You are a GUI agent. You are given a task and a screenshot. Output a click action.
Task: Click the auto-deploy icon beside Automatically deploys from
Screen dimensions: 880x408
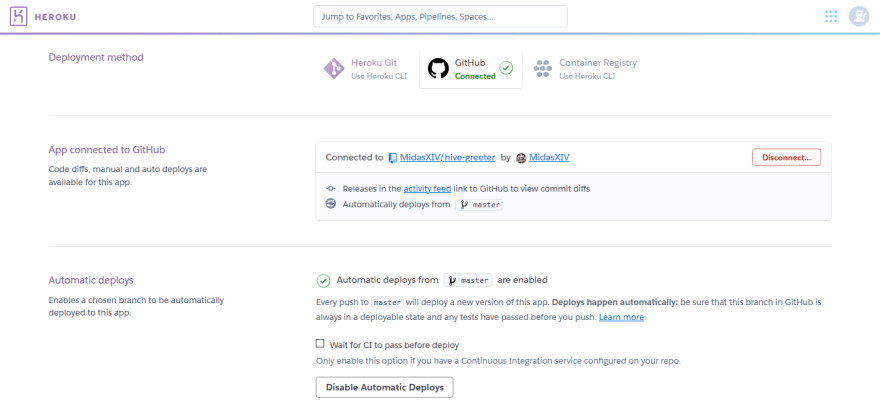click(331, 204)
